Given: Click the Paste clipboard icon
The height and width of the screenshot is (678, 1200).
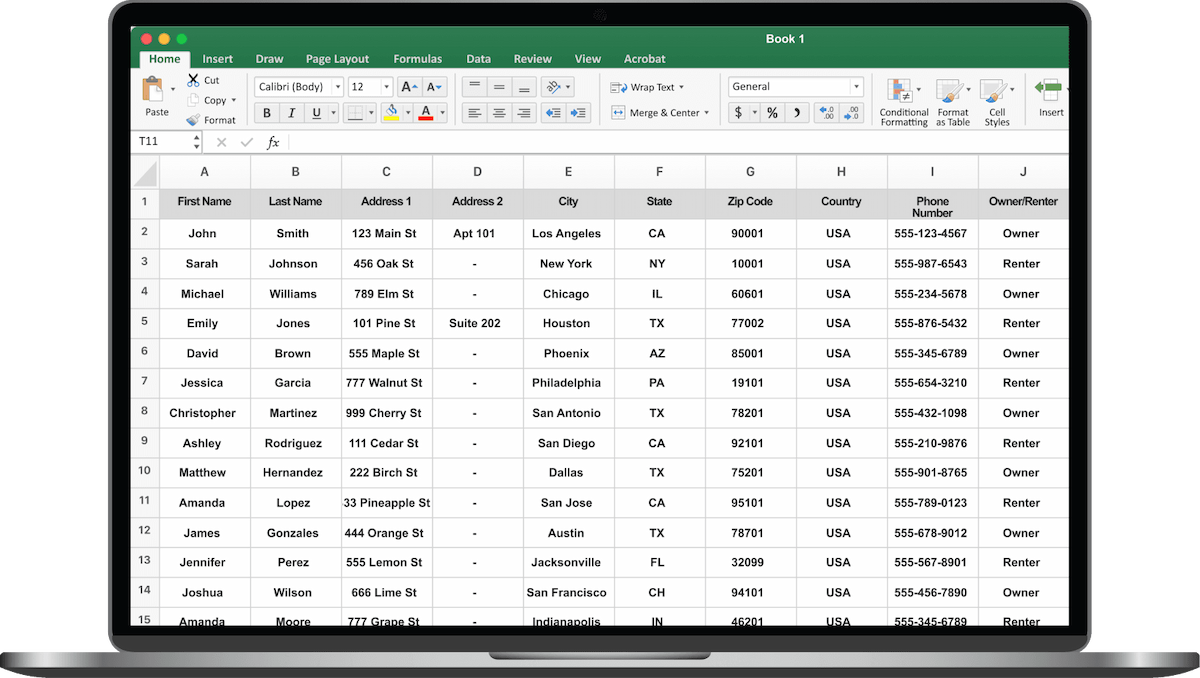Looking at the screenshot, I should 153,90.
